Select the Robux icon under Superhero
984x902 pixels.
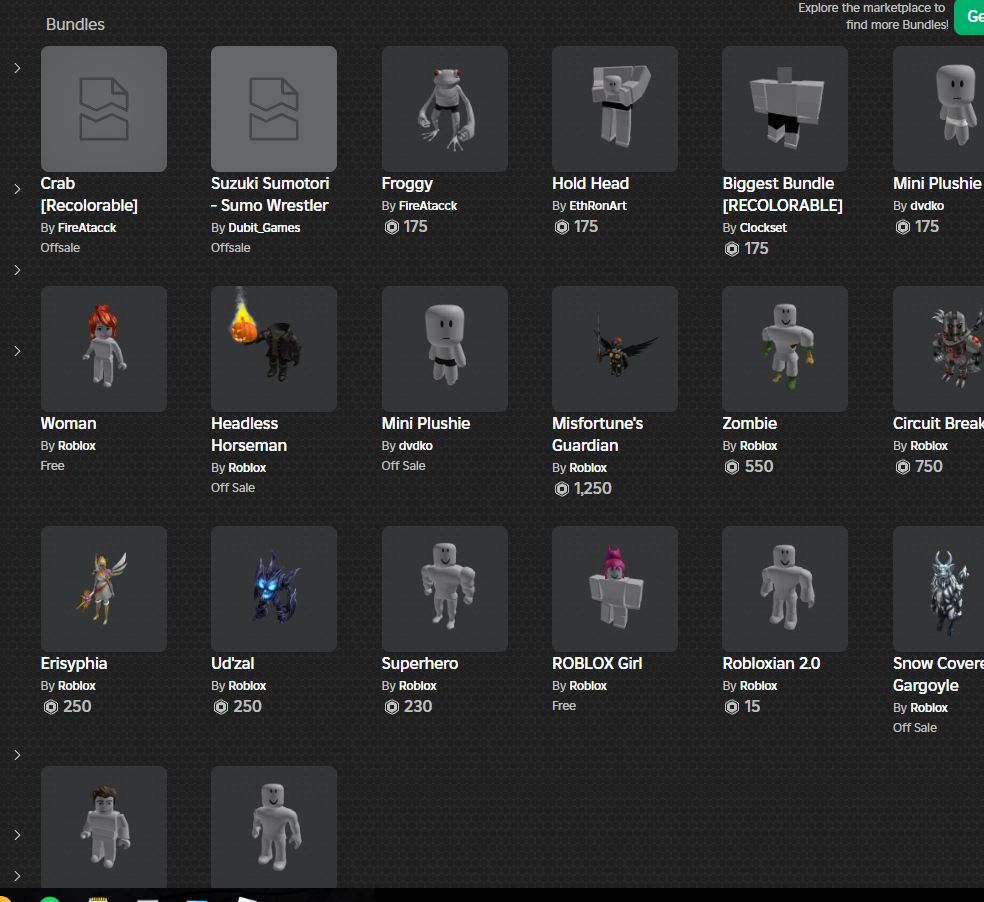(392, 706)
